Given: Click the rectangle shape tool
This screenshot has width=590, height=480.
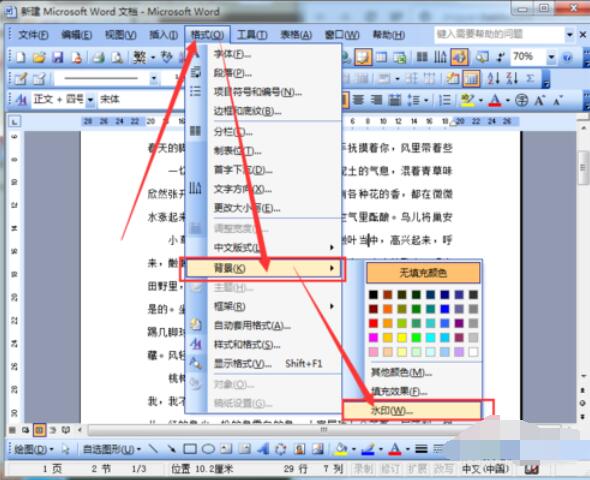Looking at the screenshot, I should click(190, 448).
